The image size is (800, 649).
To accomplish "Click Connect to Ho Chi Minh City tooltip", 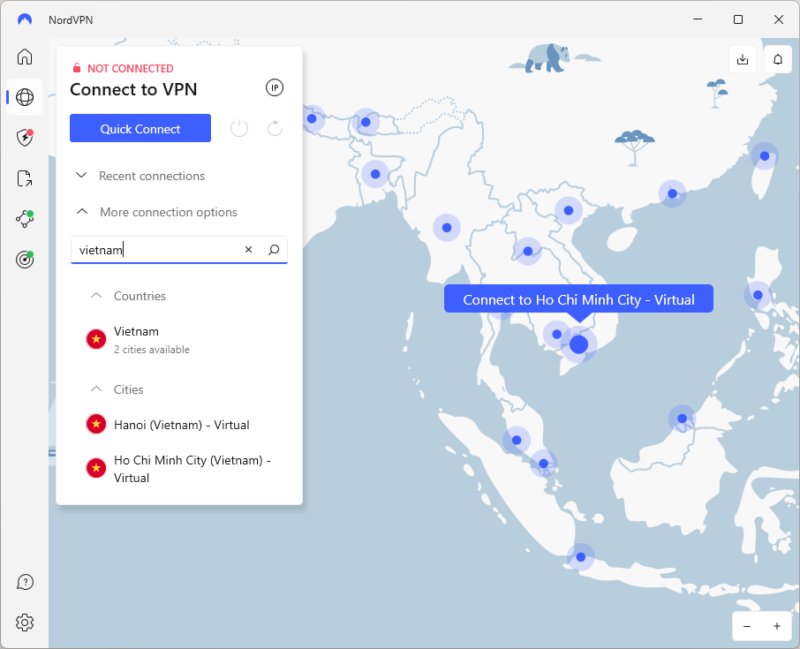I will 578,300.
